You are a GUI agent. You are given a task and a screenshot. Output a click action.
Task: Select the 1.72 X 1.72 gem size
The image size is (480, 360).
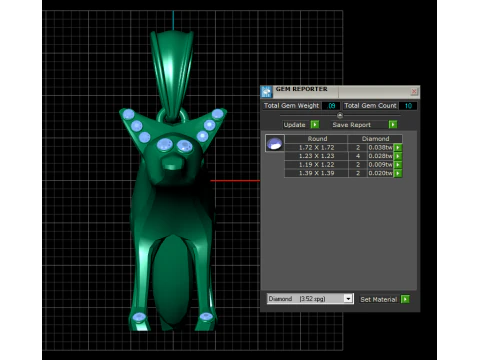[x=316, y=147]
